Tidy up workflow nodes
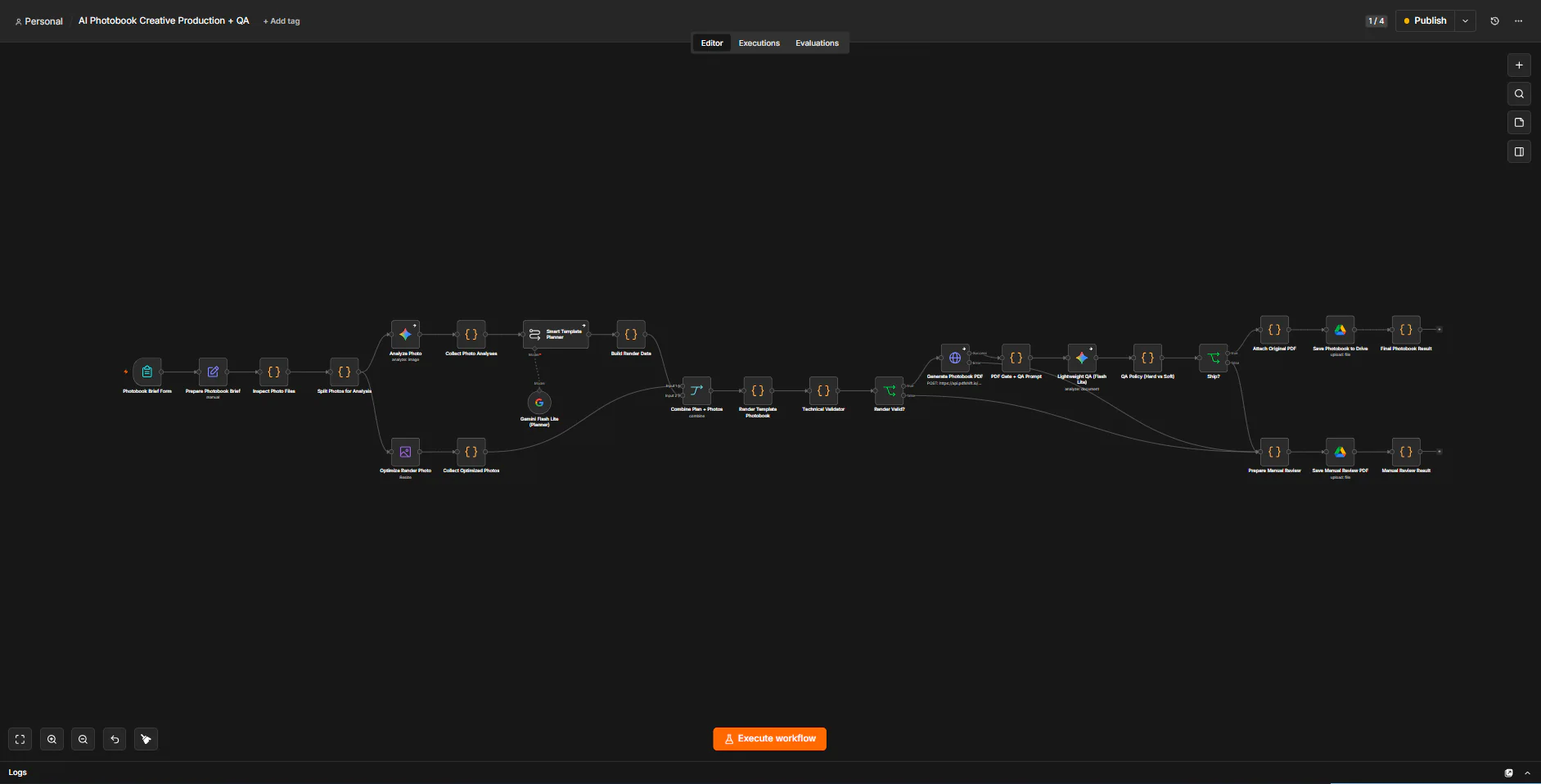This screenshot has width=1541, height=784. [146, 739]
